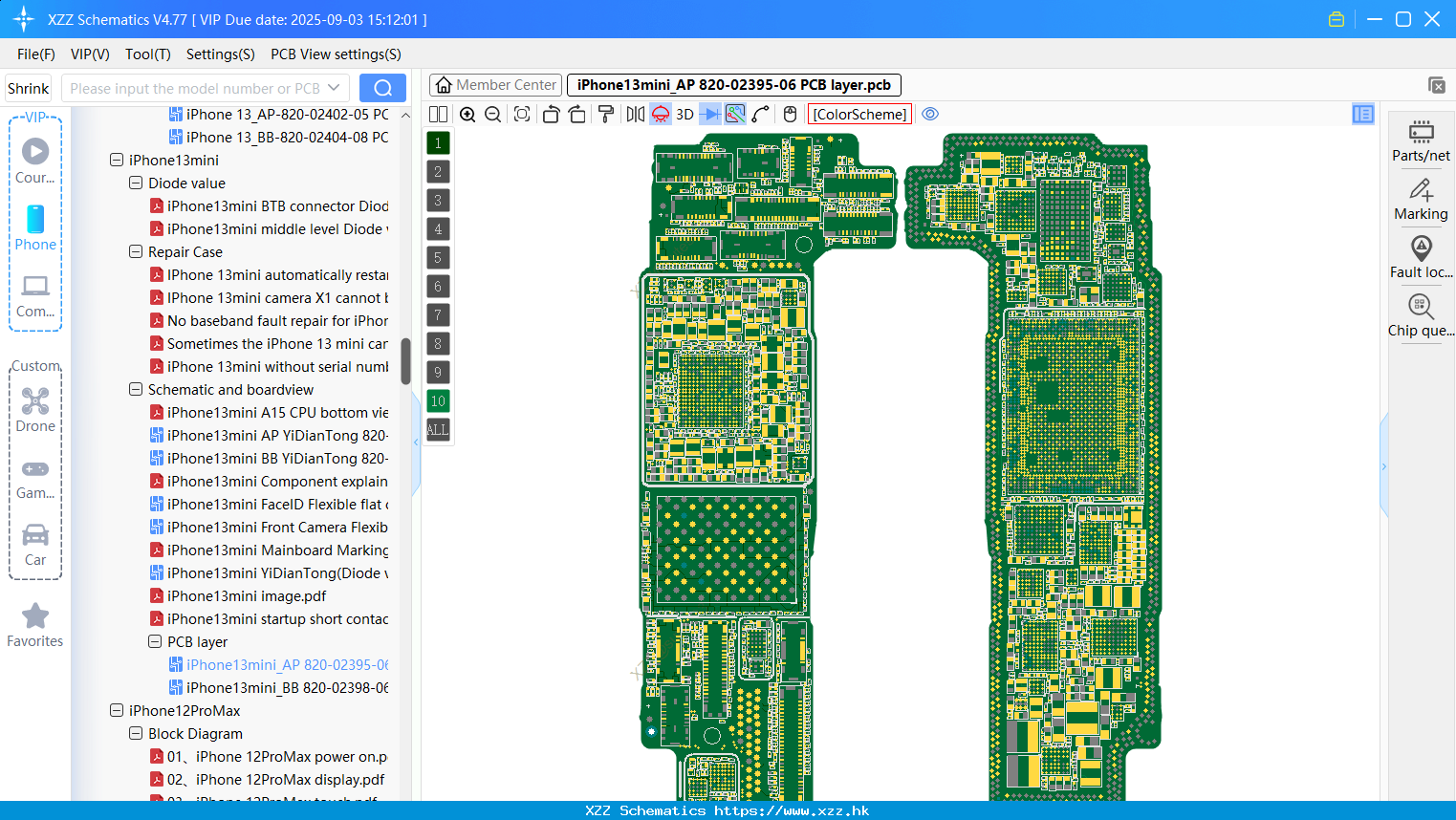Toggle the 3D view mode
Viewport: 1456px width, 820px height.
[685, 115]
